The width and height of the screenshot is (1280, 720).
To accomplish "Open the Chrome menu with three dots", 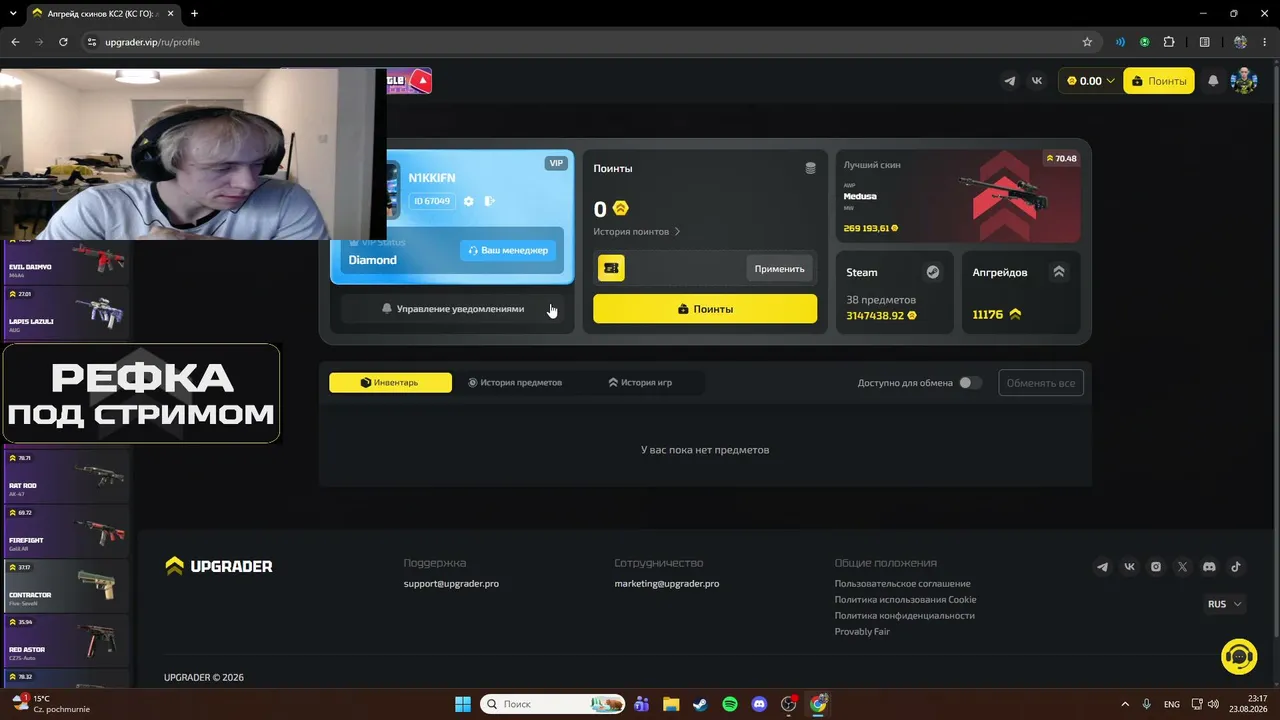I will coord(1266,42).
